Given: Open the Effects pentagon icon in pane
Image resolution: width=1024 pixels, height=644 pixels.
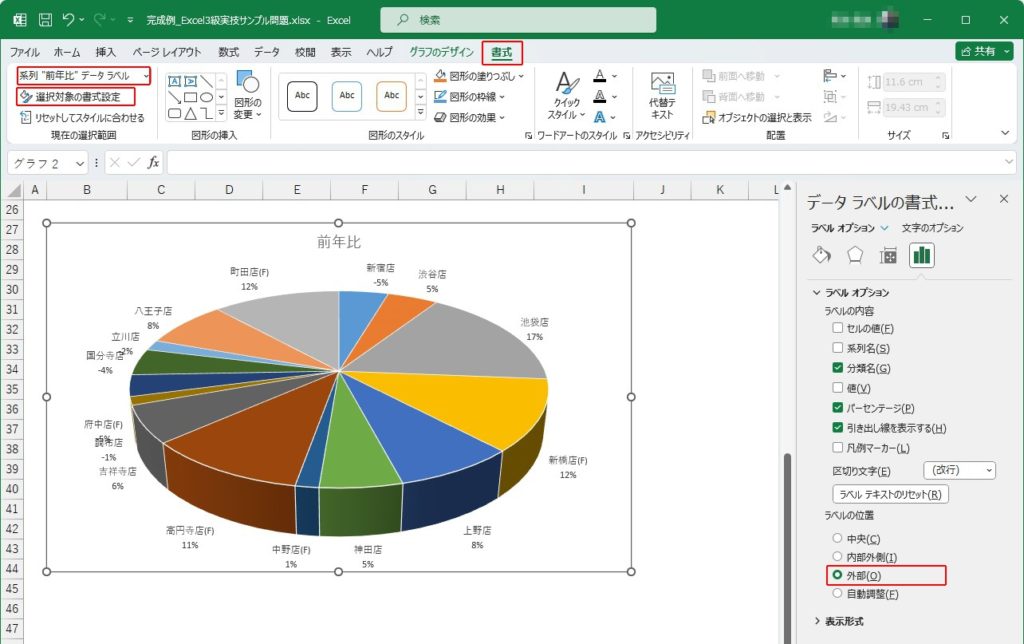Looking at the screenshot, I should 854,255.
